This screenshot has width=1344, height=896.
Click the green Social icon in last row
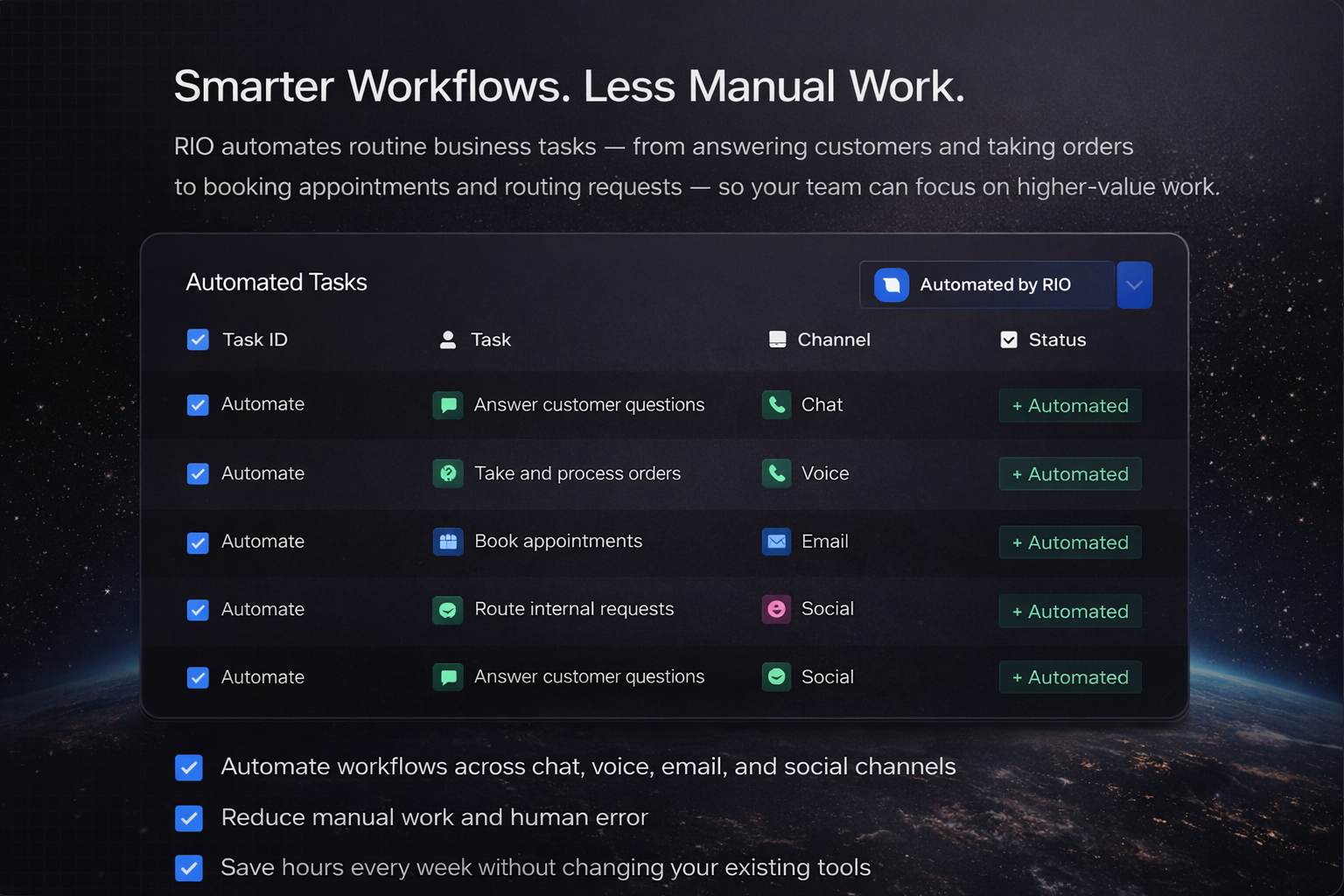[776, 677]
